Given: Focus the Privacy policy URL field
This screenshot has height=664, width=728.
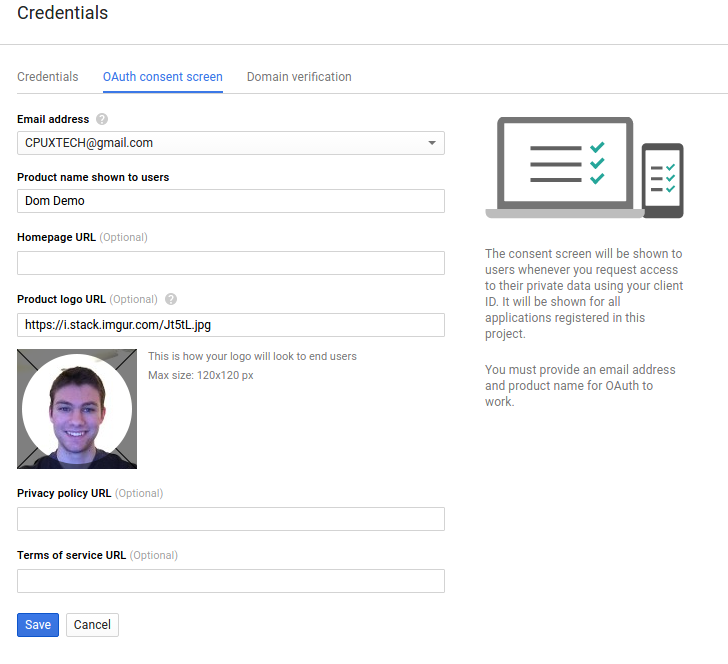Looking at the screenshot, I should pos(231,519).
